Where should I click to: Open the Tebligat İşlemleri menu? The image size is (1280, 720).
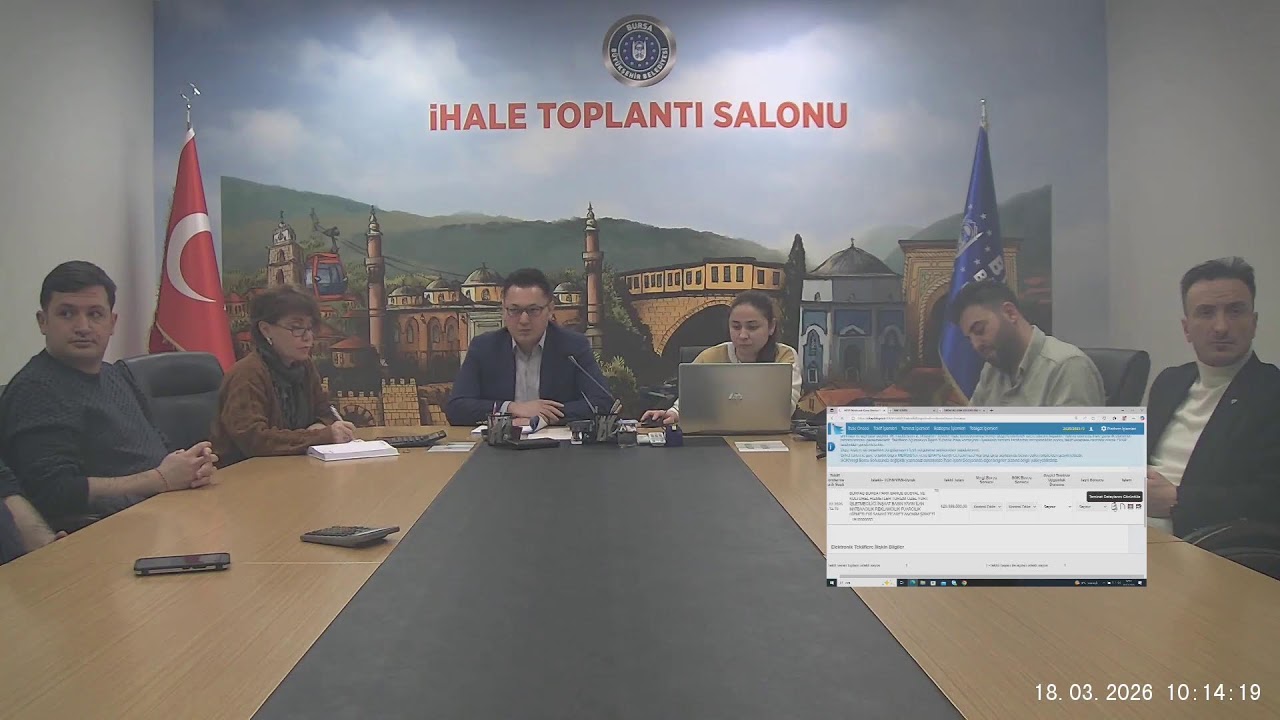[984, 428]
